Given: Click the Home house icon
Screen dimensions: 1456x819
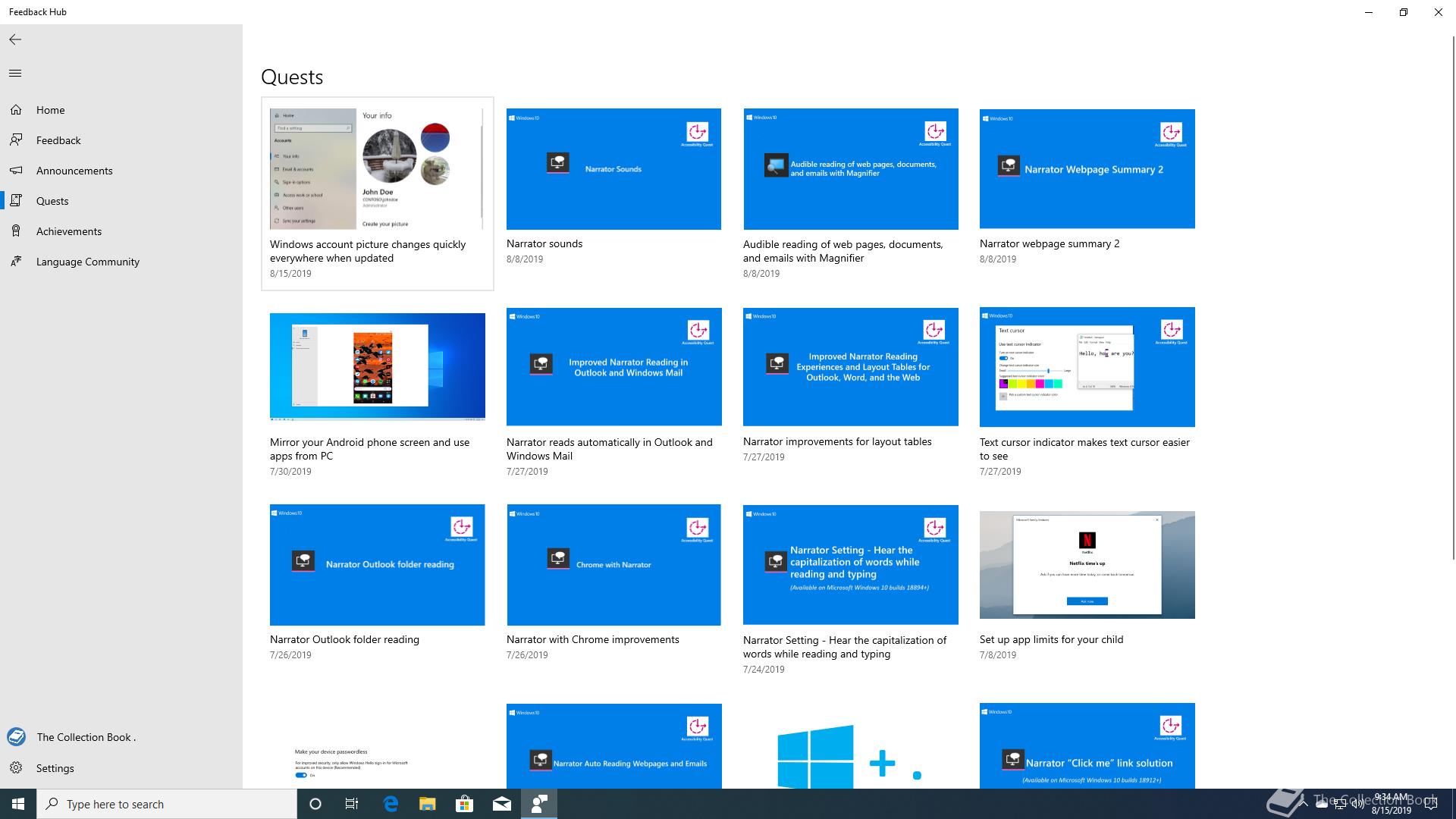Looking at the screenshot, I should tap(16, 110).
